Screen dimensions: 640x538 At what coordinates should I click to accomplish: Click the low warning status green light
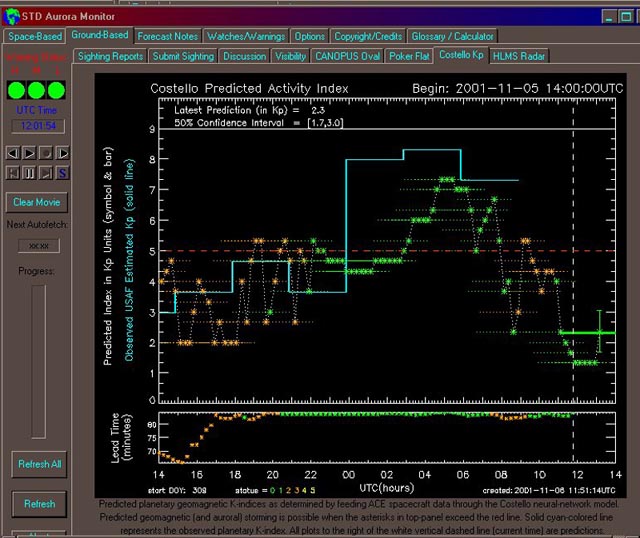tap(56, 89)
